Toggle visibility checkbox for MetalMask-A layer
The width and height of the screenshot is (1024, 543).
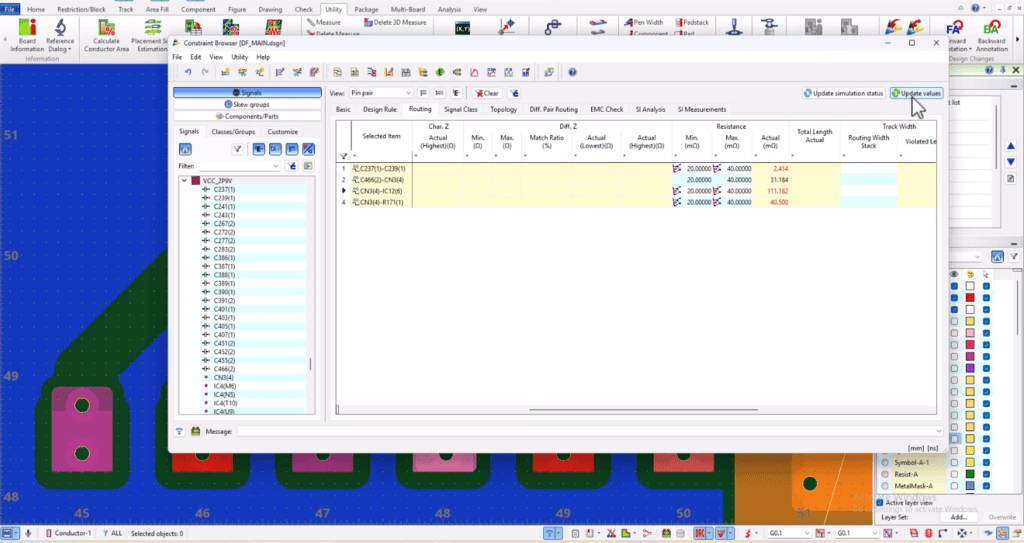pyautogui.click(x=954, y=486)
